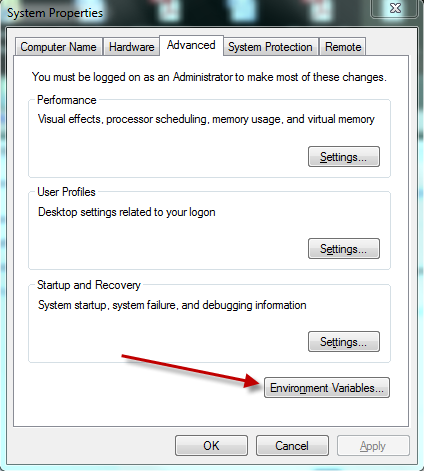Click the greyed-out Apply button
Image resolution: width=424 pixels, height=471 pixels.
click(x=373, y=446)
